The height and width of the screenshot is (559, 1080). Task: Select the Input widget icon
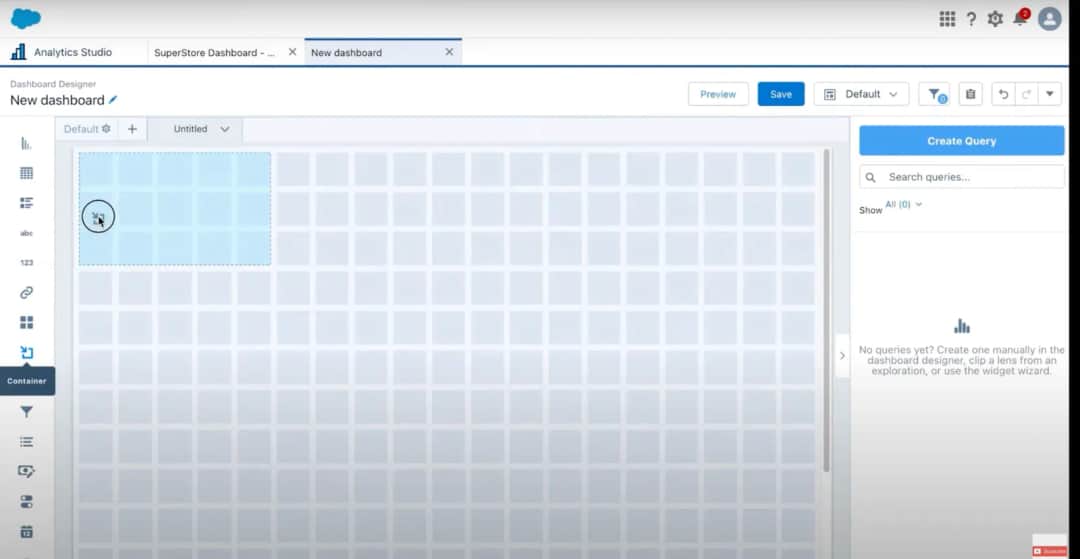[x=26, y=472]
